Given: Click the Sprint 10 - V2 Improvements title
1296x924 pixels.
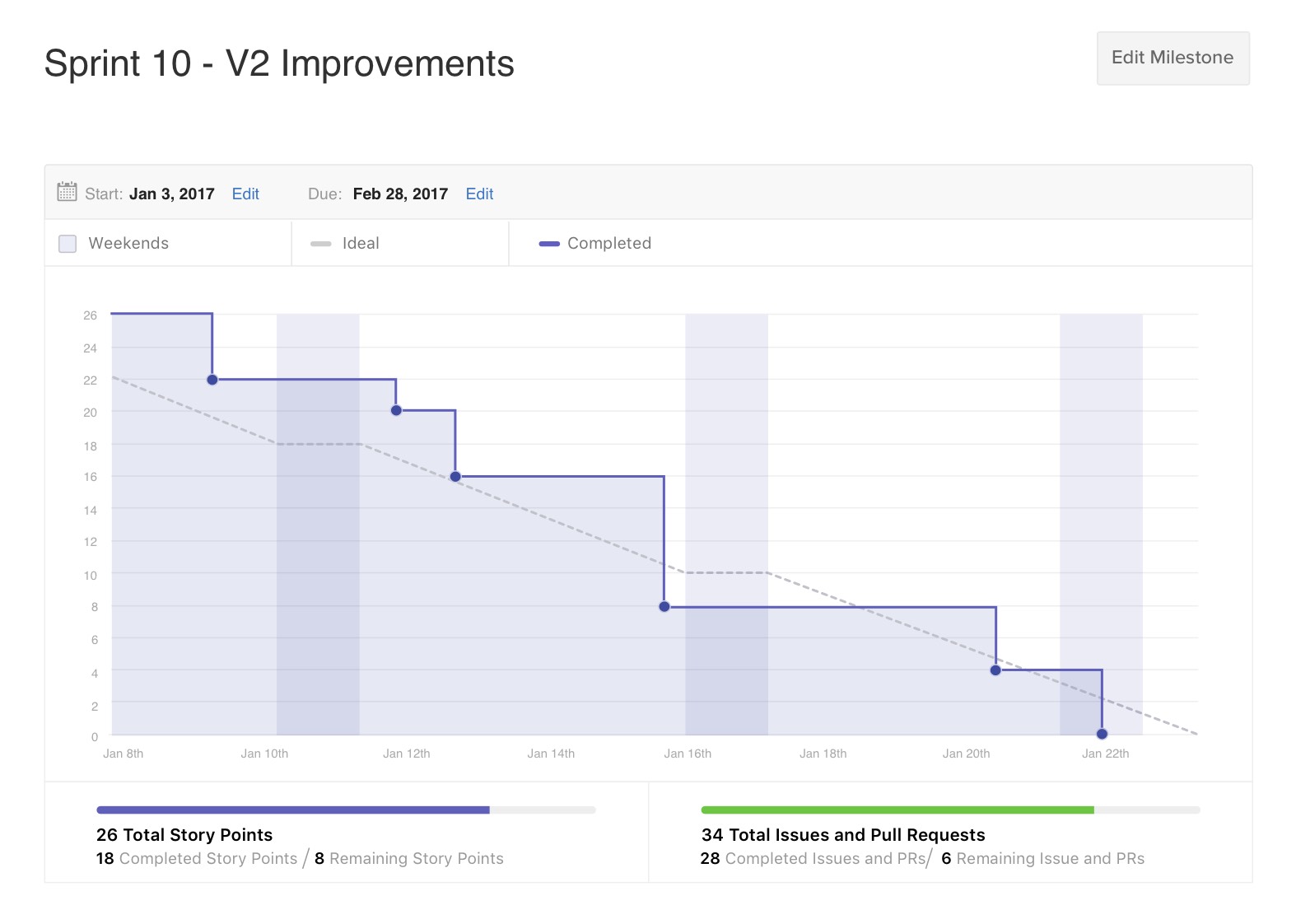Looking at the screenshot, I should click(x=280, y=62).
